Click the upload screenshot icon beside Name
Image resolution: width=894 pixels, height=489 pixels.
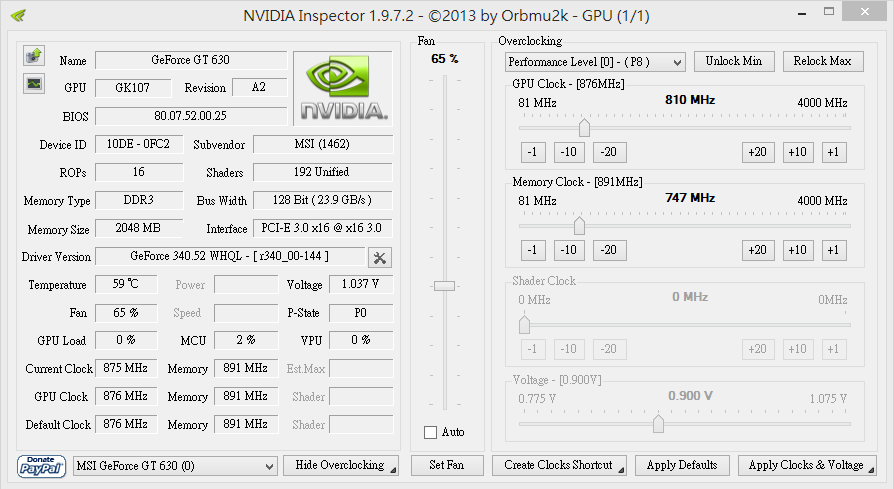click(34, 56)
